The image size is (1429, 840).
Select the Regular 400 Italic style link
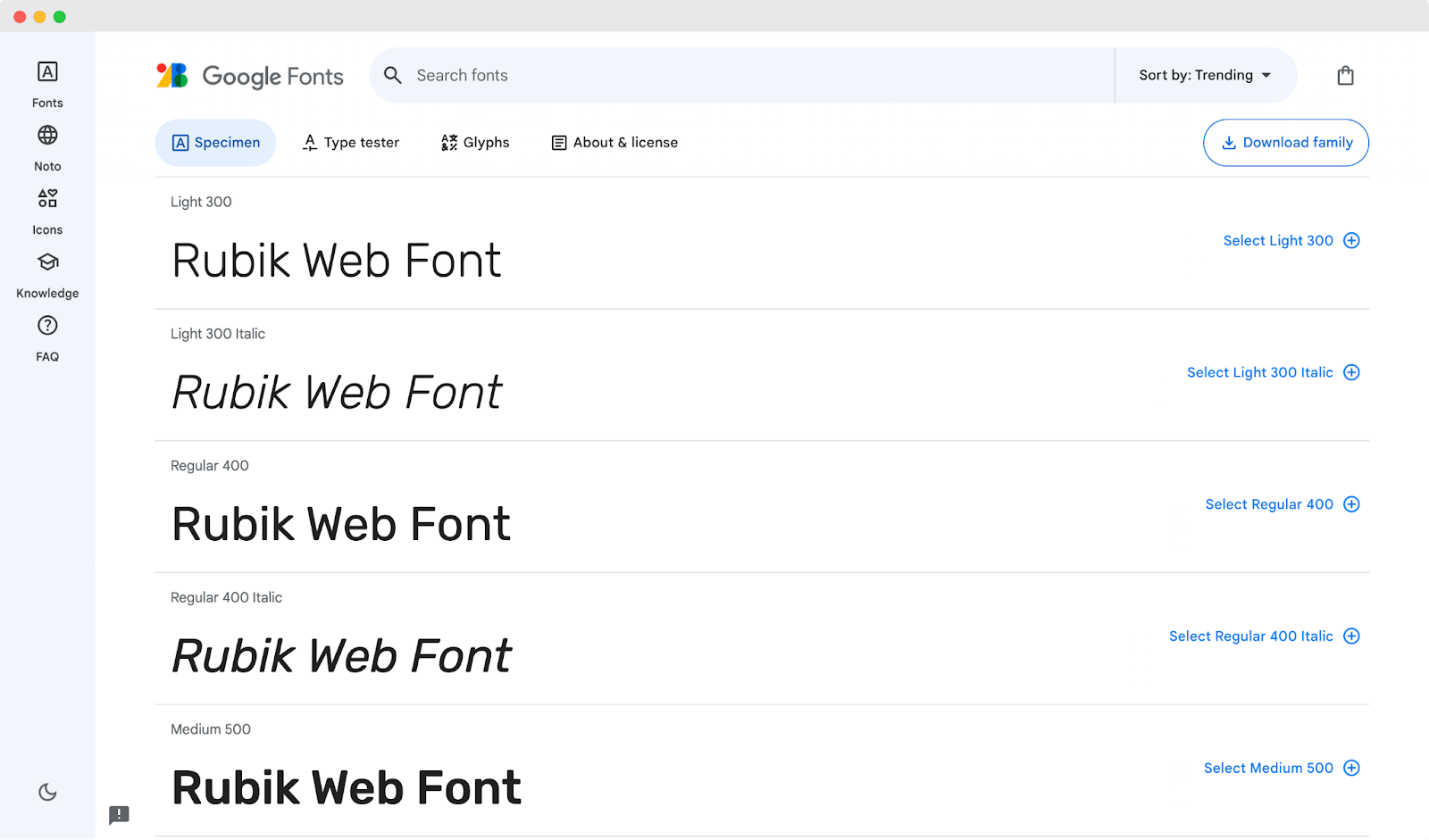(1250, 636)
